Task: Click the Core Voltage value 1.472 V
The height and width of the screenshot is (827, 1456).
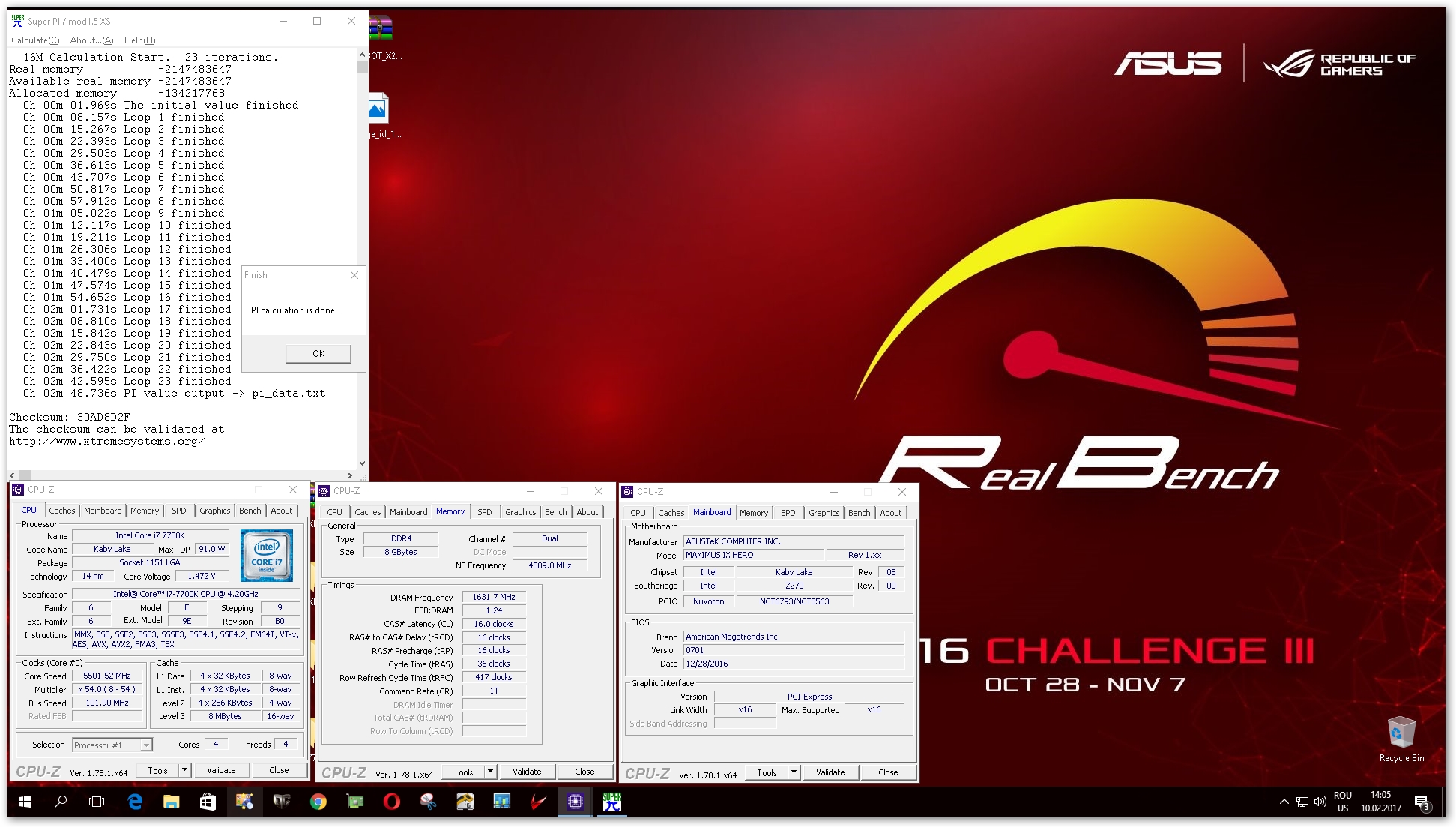Action: [202, 576]
